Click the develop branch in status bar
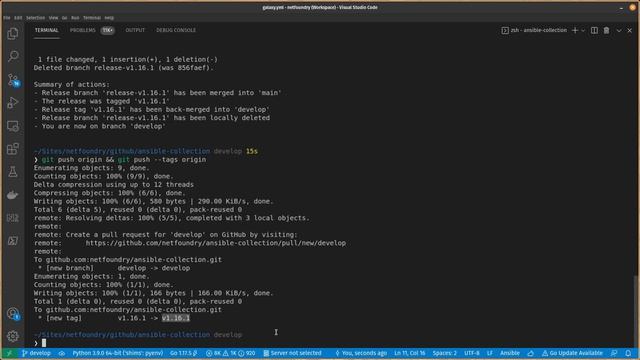Image resolution: width=640 pixels, height=360 pixels. point(36,353)
